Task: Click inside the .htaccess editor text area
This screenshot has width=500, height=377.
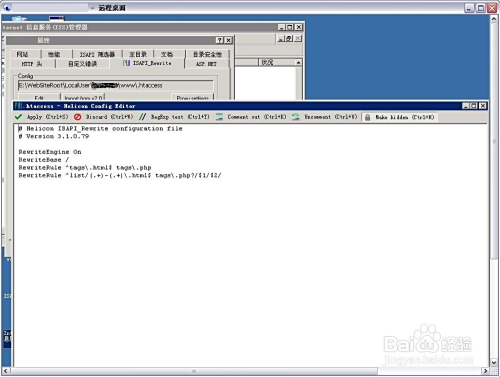Action: click(x=250, y=245)
